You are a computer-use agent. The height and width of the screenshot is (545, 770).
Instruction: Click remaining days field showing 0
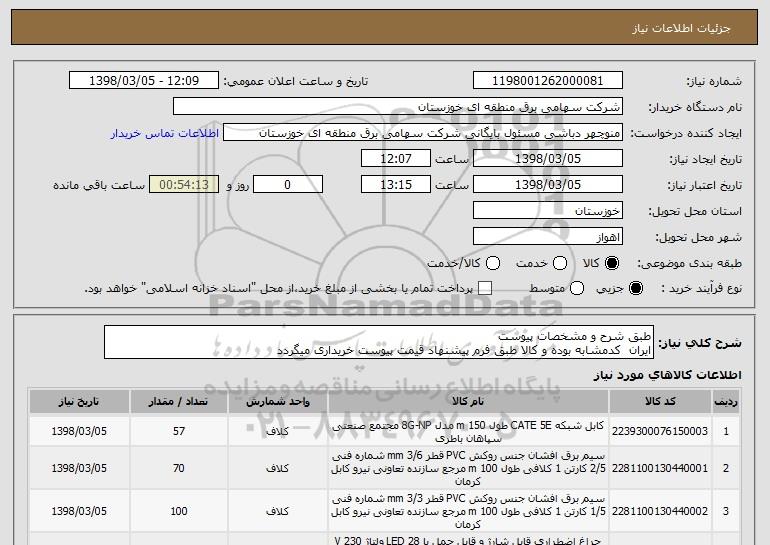pyautogui.click(x=288, y=185)
